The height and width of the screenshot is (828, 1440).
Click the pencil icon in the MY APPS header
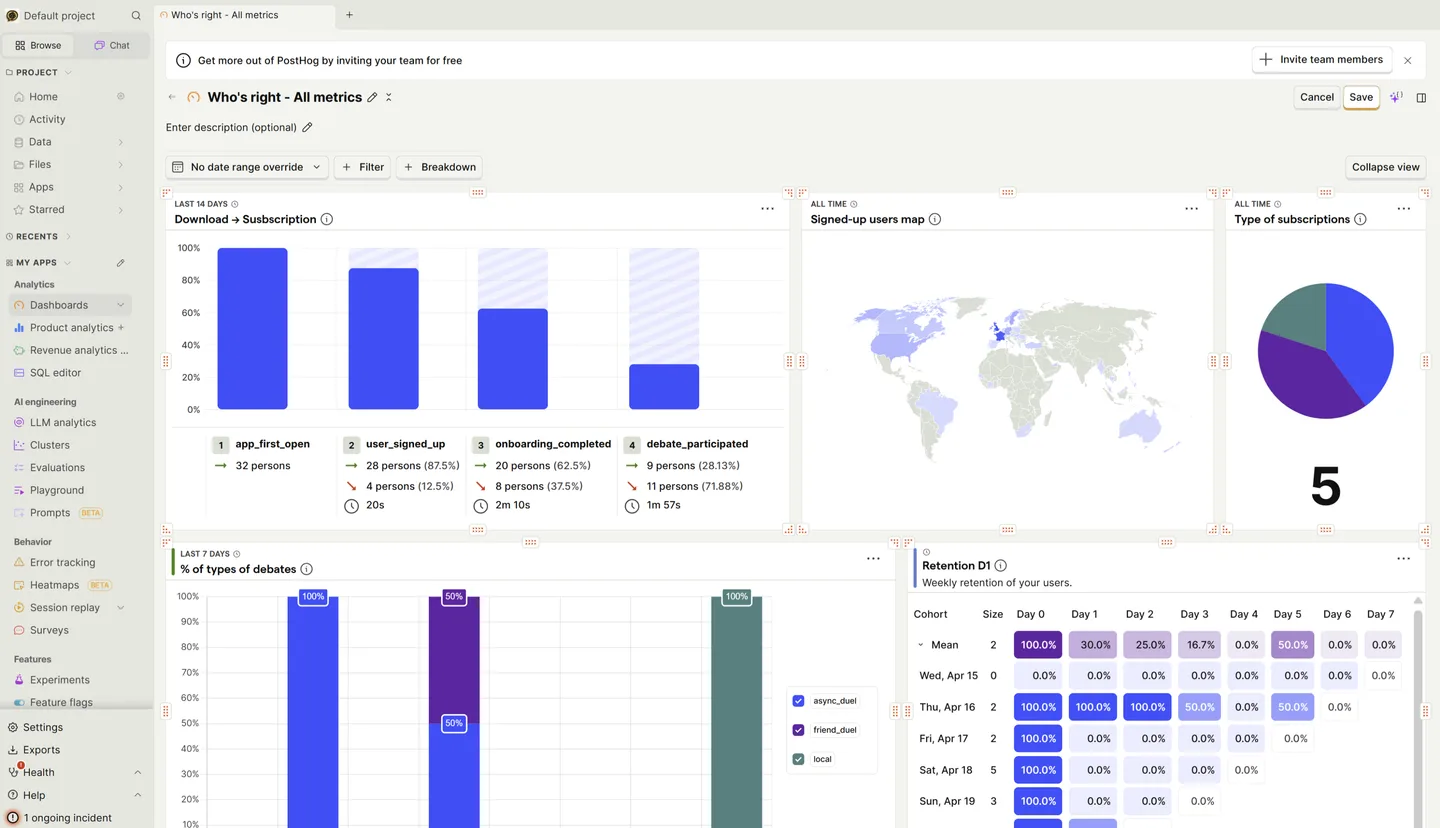[121, 263]
